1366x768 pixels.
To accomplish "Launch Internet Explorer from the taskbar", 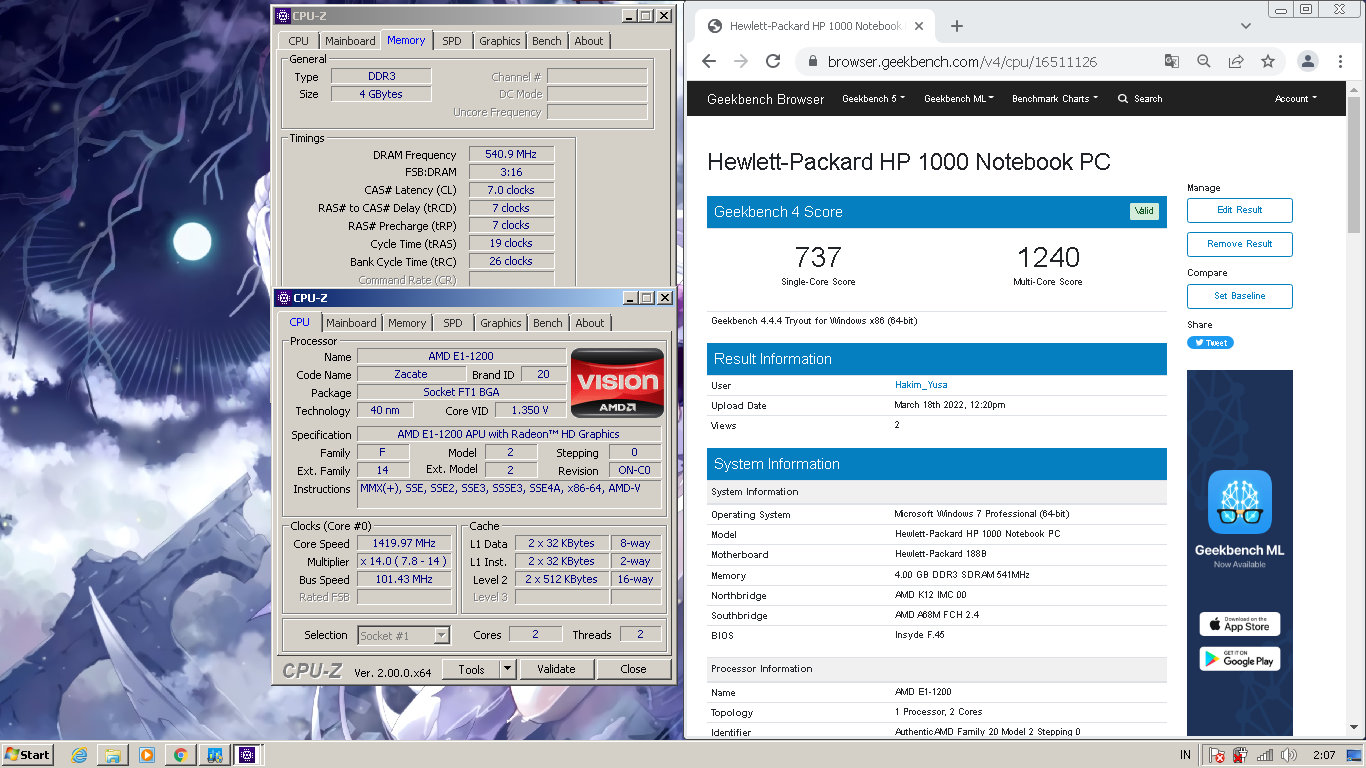I will pyautogui.click(x=79, y=755).
